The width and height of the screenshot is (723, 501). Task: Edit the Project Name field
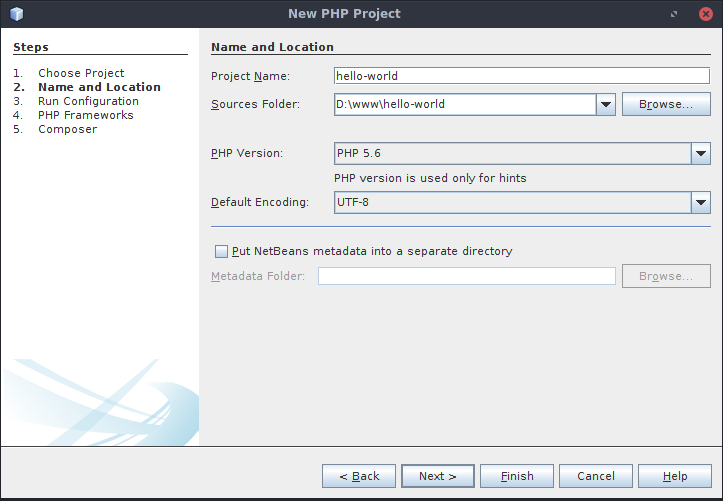point(522,76)
